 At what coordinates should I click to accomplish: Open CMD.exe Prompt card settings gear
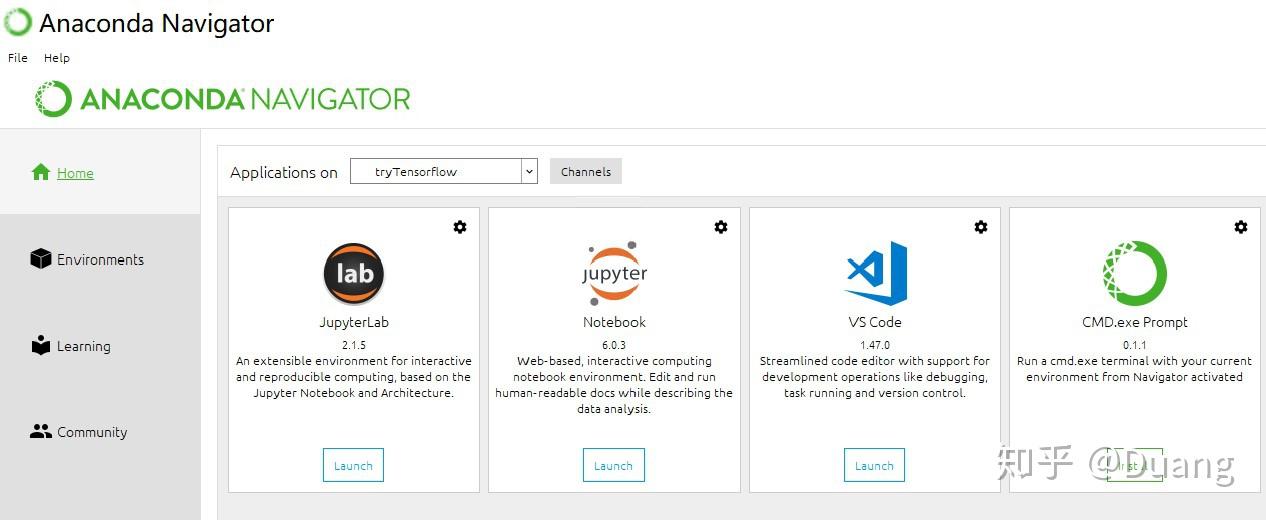point(1241,227)
